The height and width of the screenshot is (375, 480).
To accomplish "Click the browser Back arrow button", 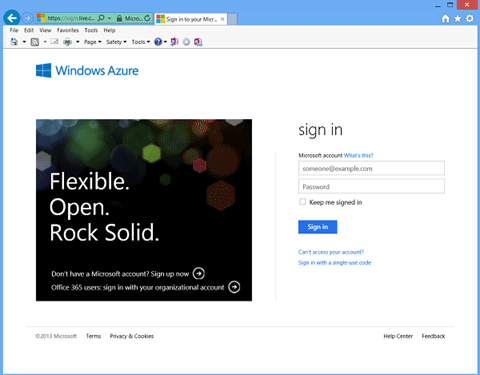I will click(12, 18).
